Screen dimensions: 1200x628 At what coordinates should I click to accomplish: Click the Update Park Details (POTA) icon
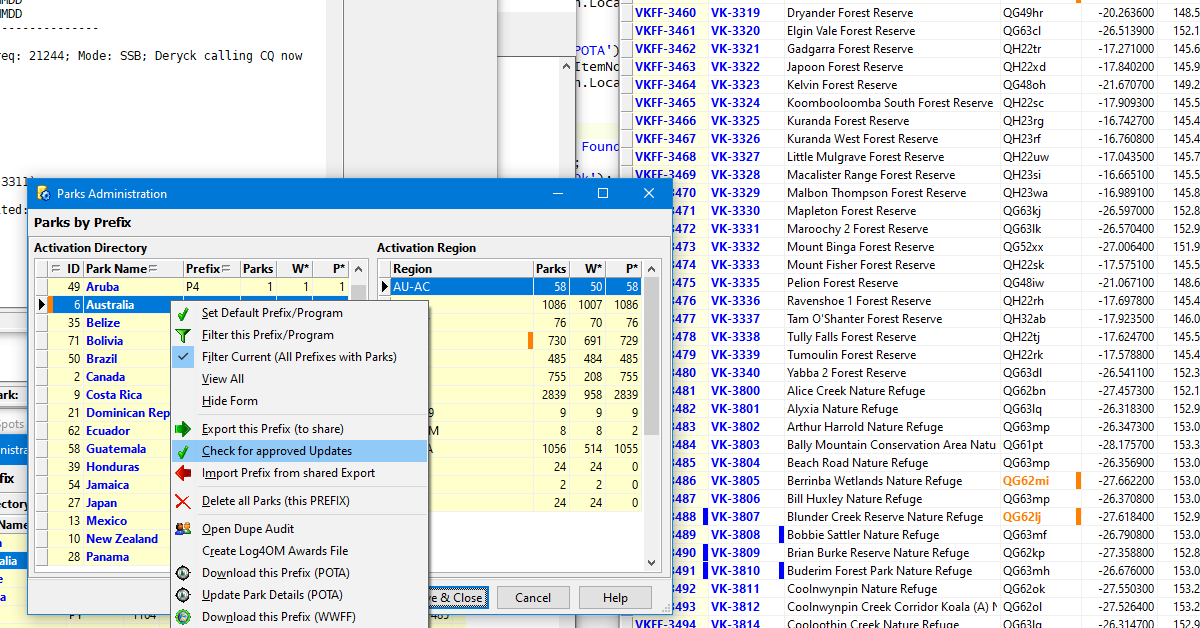click(183, 595)
